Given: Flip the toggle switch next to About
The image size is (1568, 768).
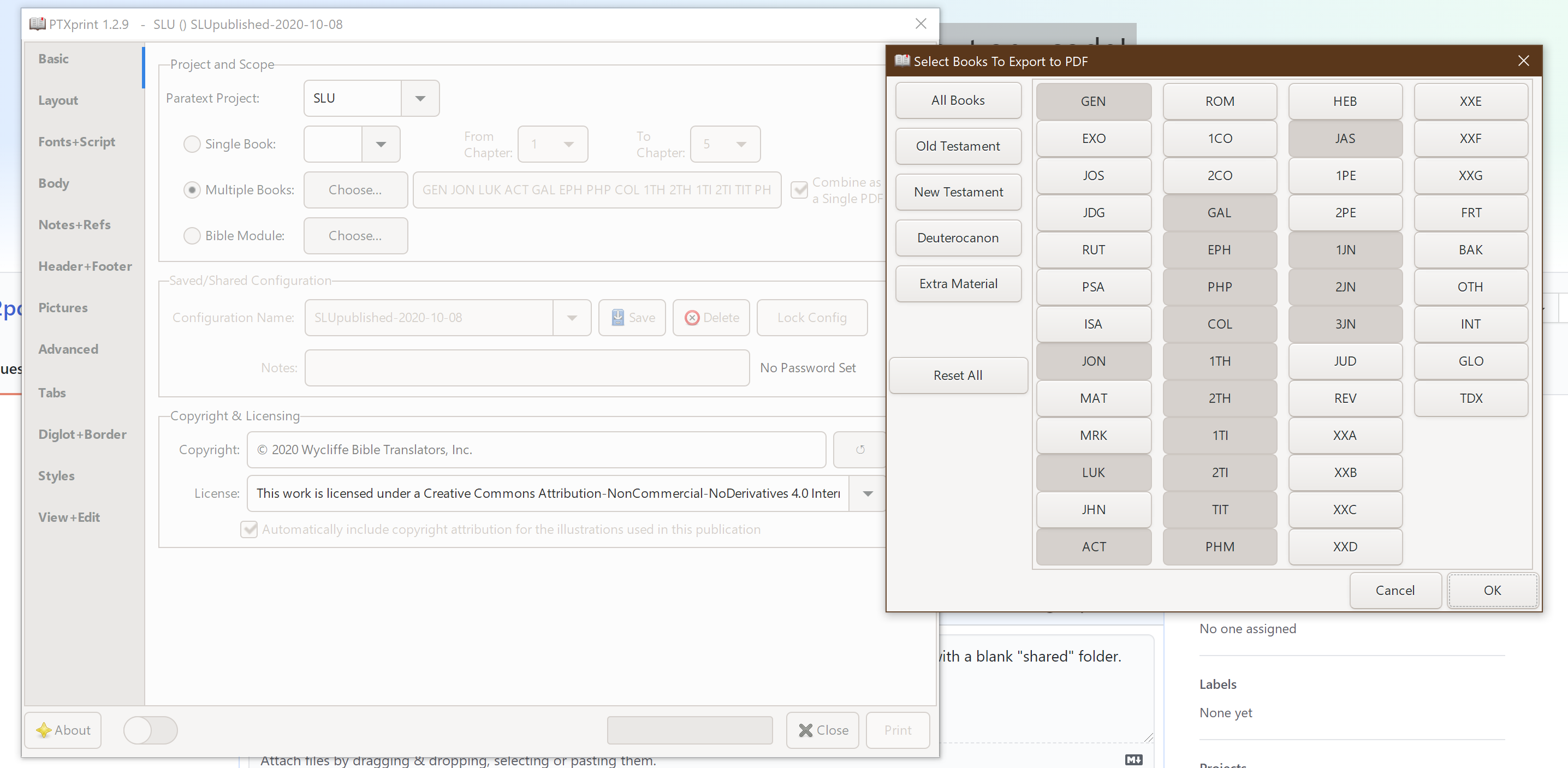Looking at the screenshot, I should pyautogui.click(x=150, y=730).
